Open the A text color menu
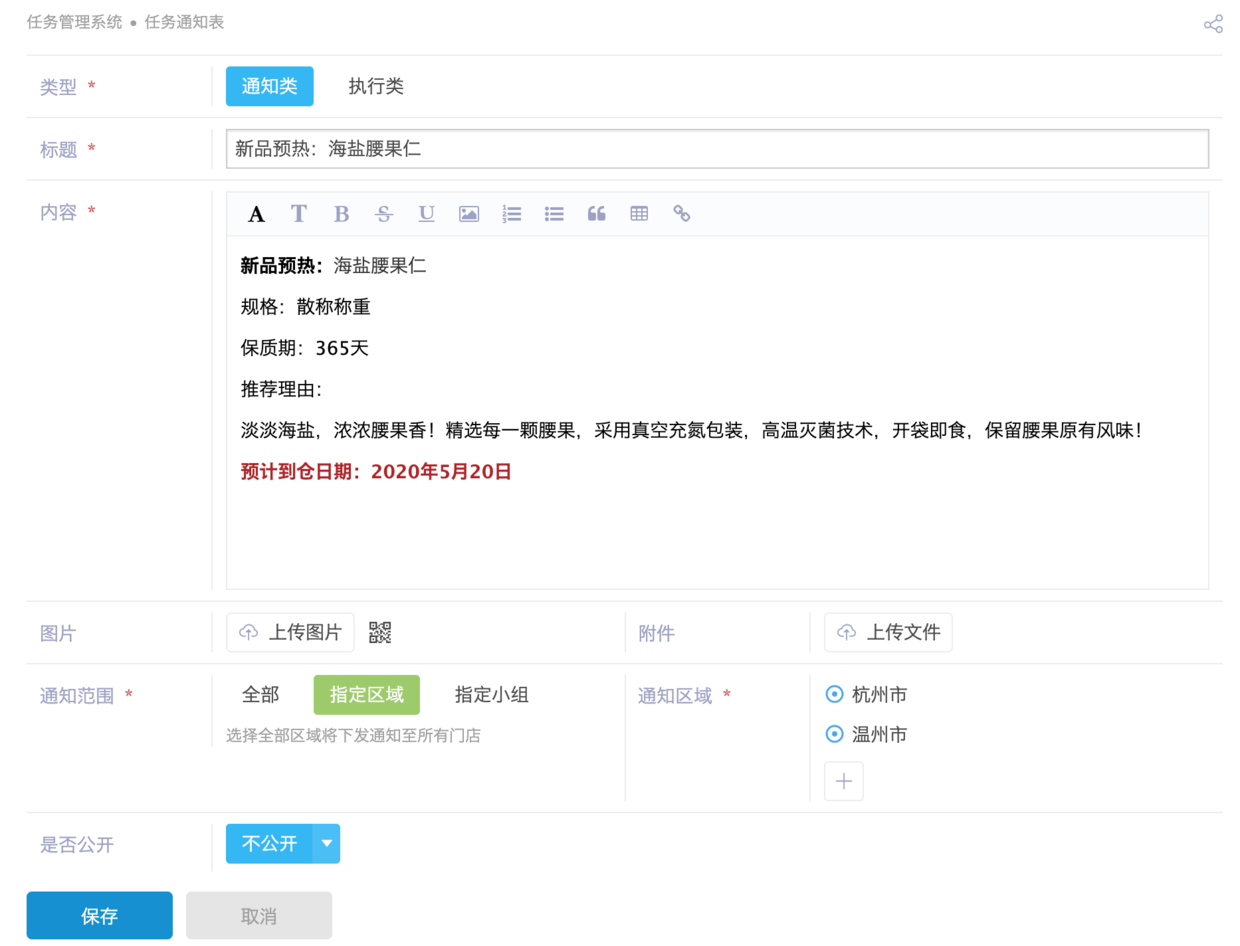 click(x=257, y=213)
